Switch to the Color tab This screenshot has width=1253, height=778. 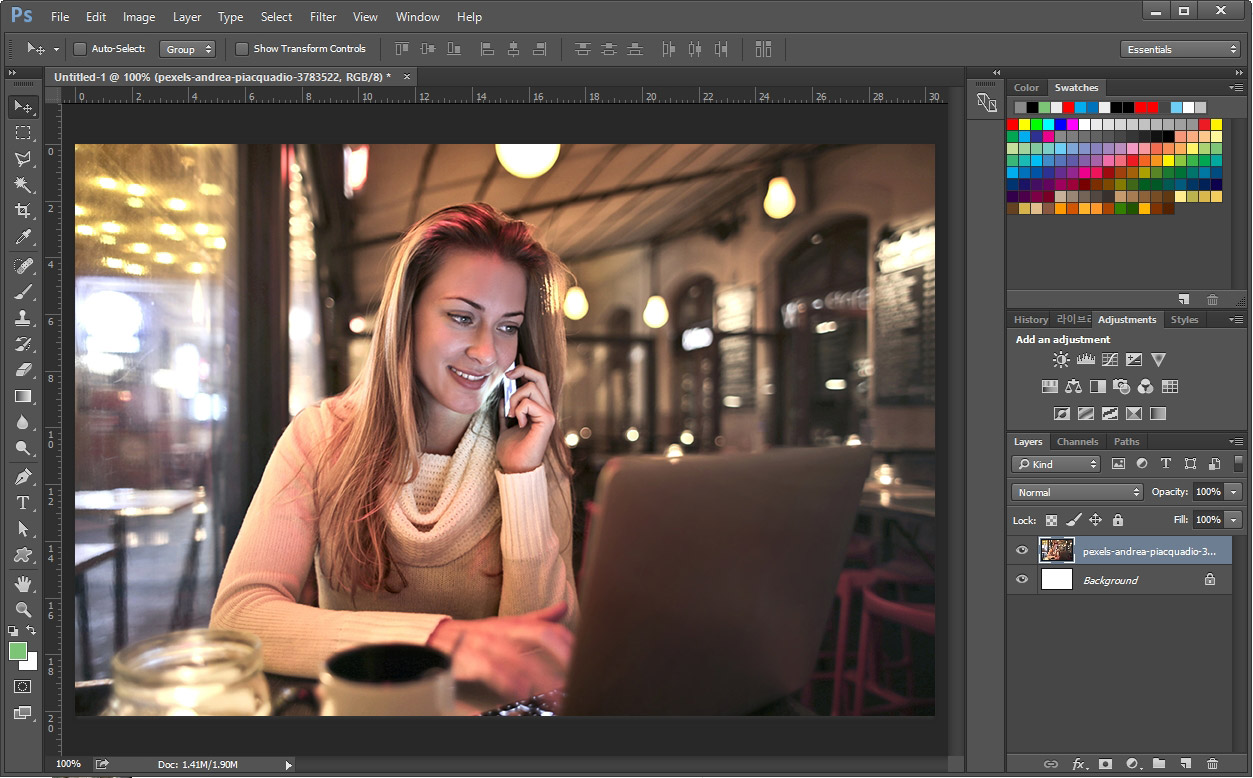coord(1026,88)
